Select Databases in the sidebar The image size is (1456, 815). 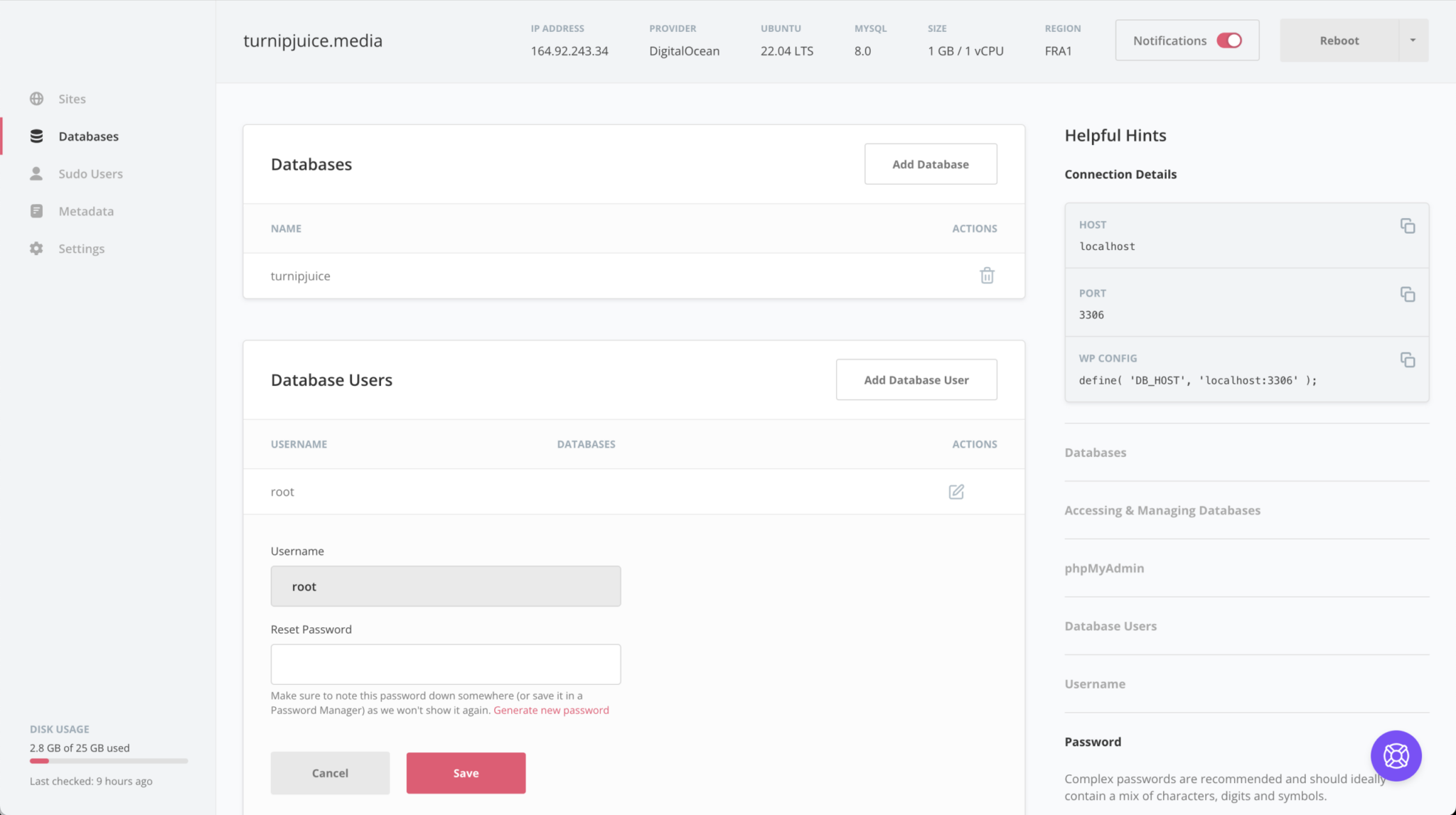88,136
